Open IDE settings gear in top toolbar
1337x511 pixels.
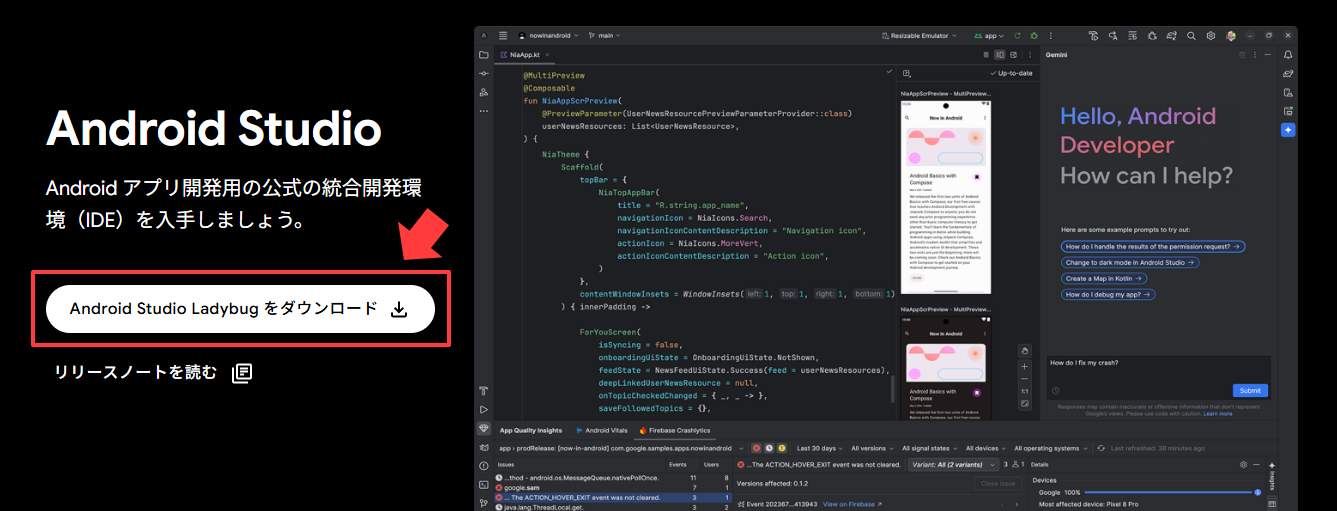[x=1210, y=35]
